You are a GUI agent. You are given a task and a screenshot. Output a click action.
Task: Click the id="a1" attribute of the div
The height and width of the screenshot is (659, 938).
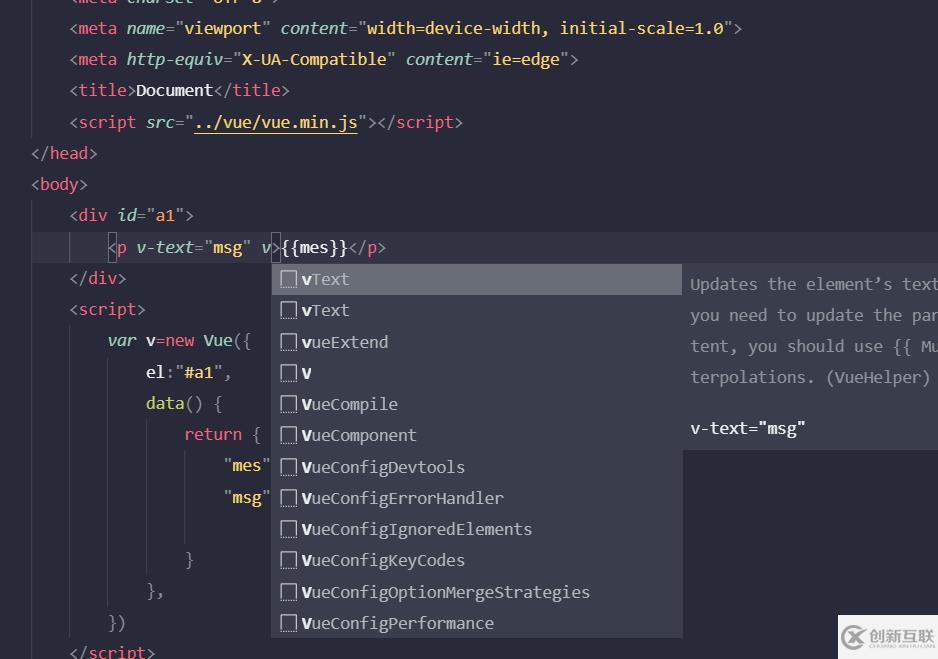pos(151,215)
